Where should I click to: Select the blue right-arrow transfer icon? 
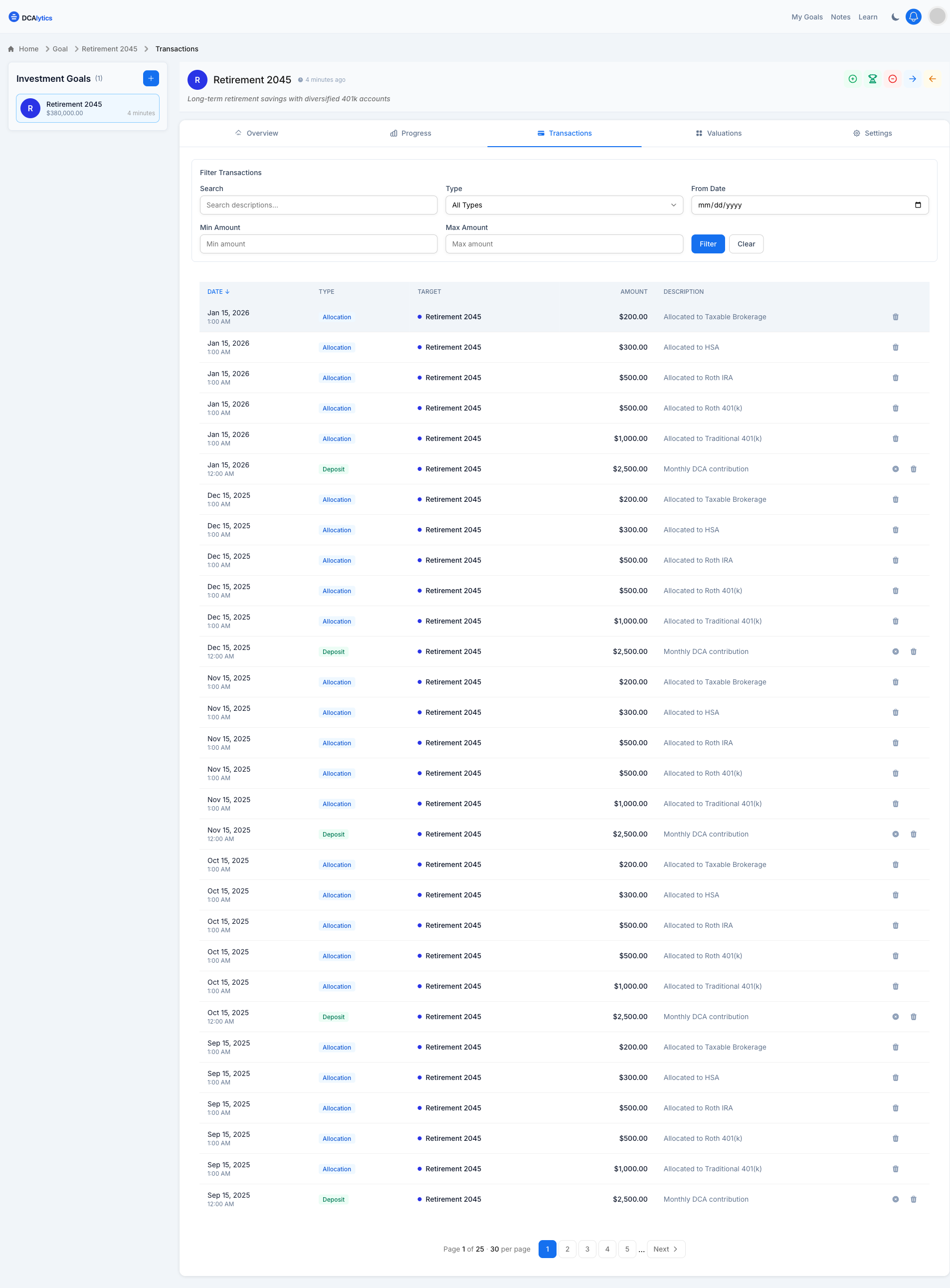point(912,79)
